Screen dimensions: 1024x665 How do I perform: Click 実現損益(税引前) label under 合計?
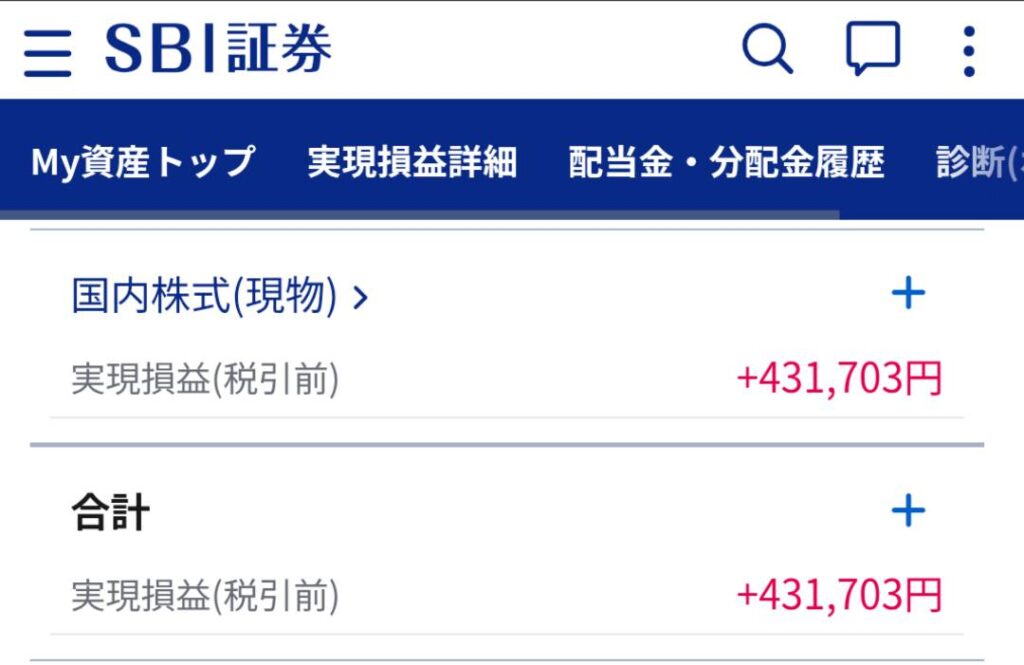click(205, 597)
